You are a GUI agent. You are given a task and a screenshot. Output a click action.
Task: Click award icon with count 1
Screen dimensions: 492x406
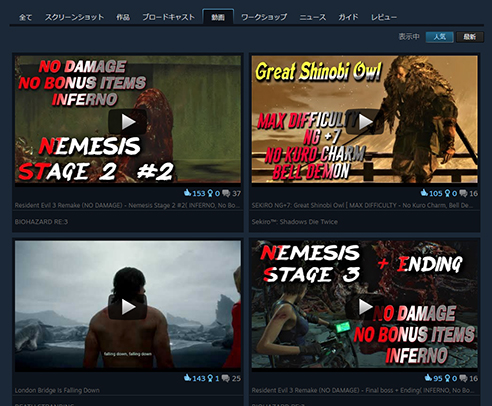tap(210, 378)
